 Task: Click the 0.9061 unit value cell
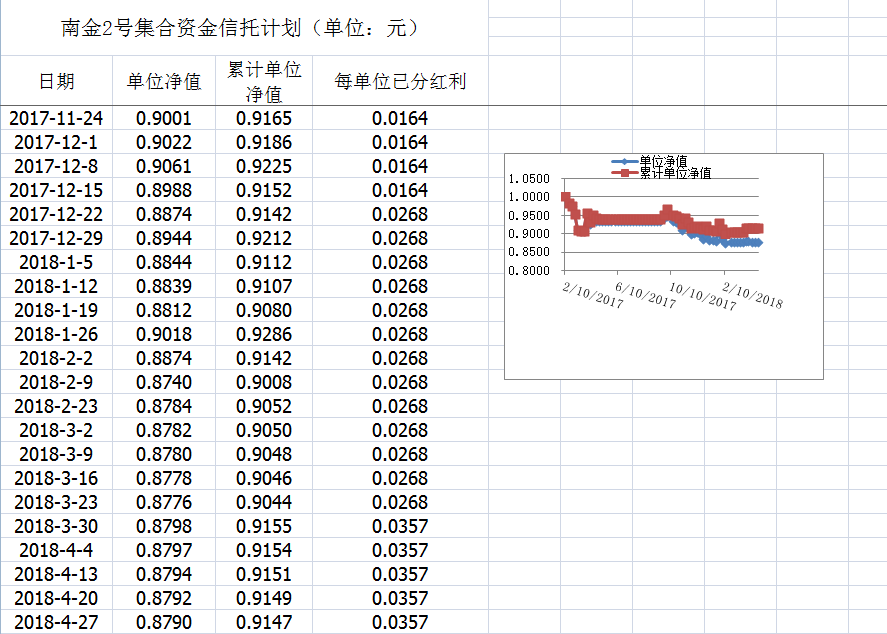[164, 166]
